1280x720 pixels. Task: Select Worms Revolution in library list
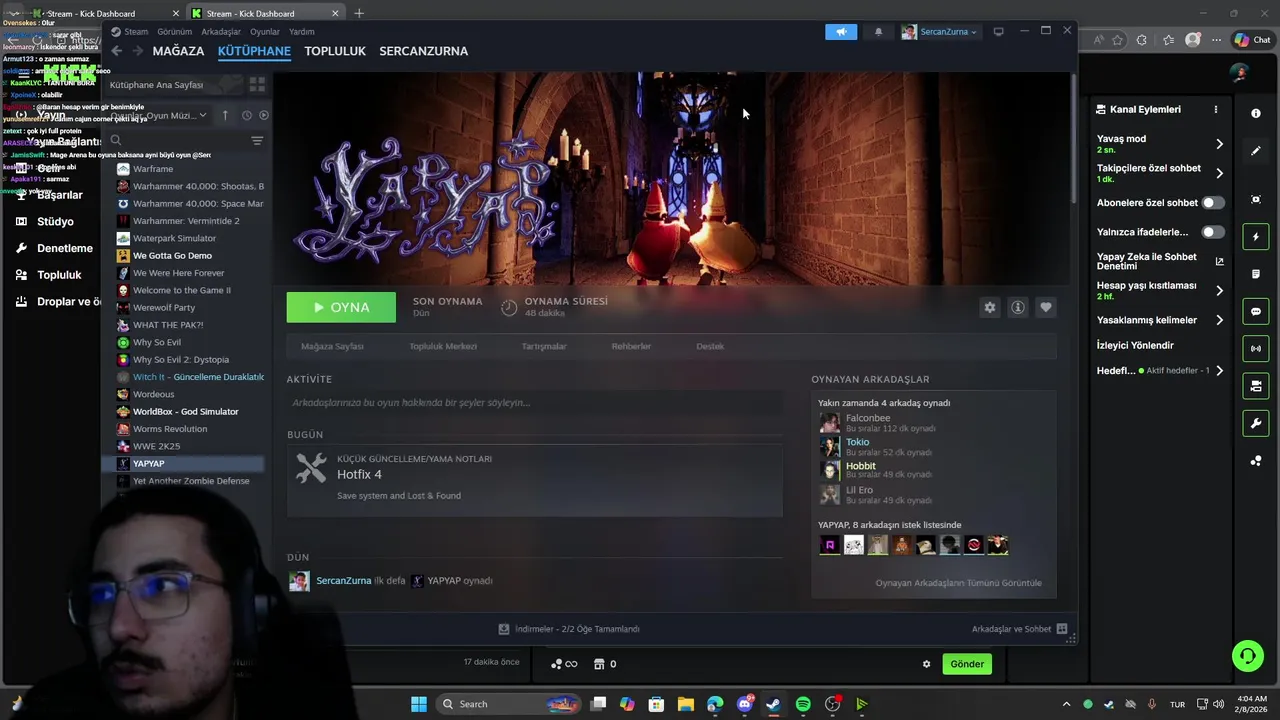click(170, 429)
